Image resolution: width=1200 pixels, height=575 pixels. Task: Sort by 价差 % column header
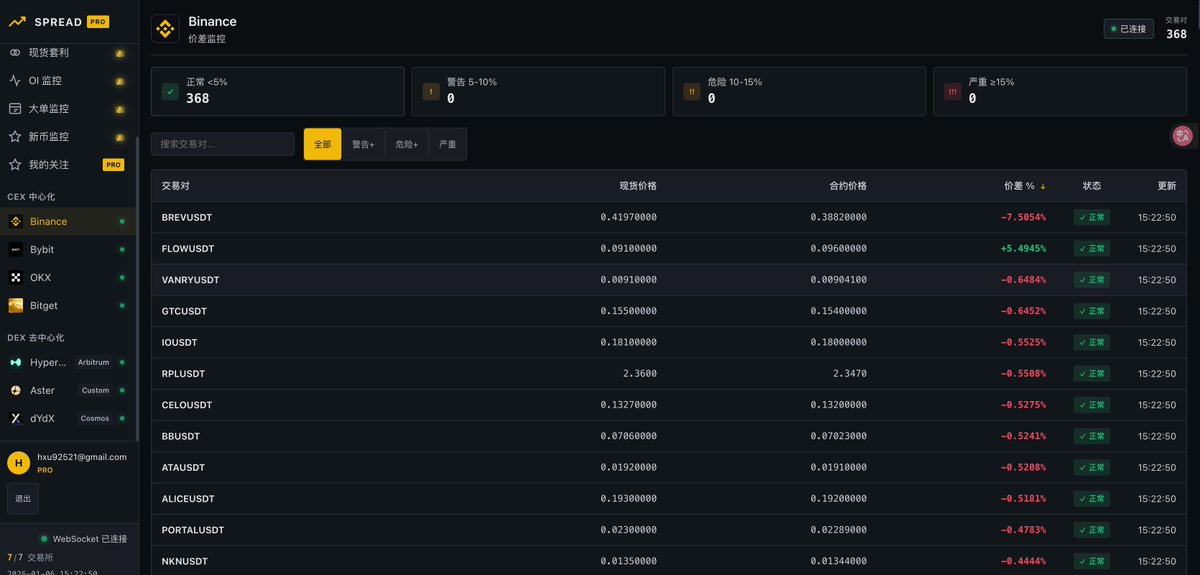(x=1025, y=186)
